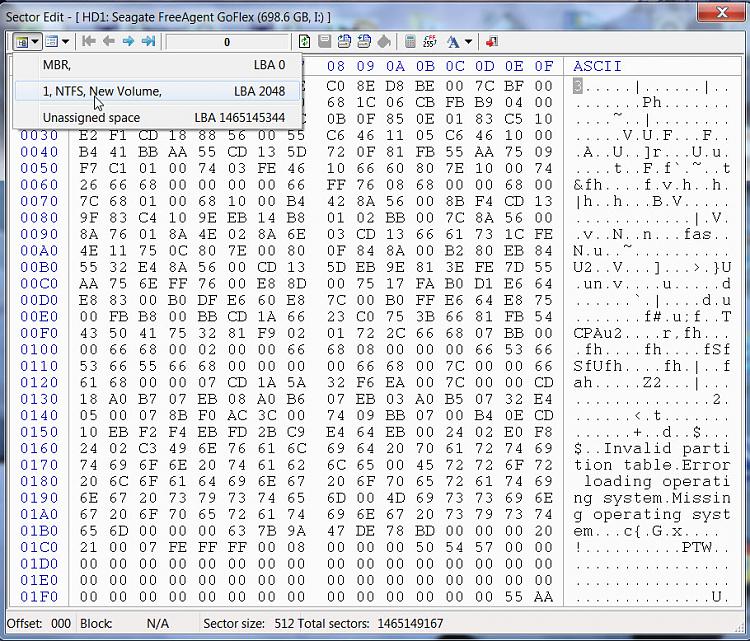
Task: Click the Sector size 512 status entry
Action: [x=248, y=623]
